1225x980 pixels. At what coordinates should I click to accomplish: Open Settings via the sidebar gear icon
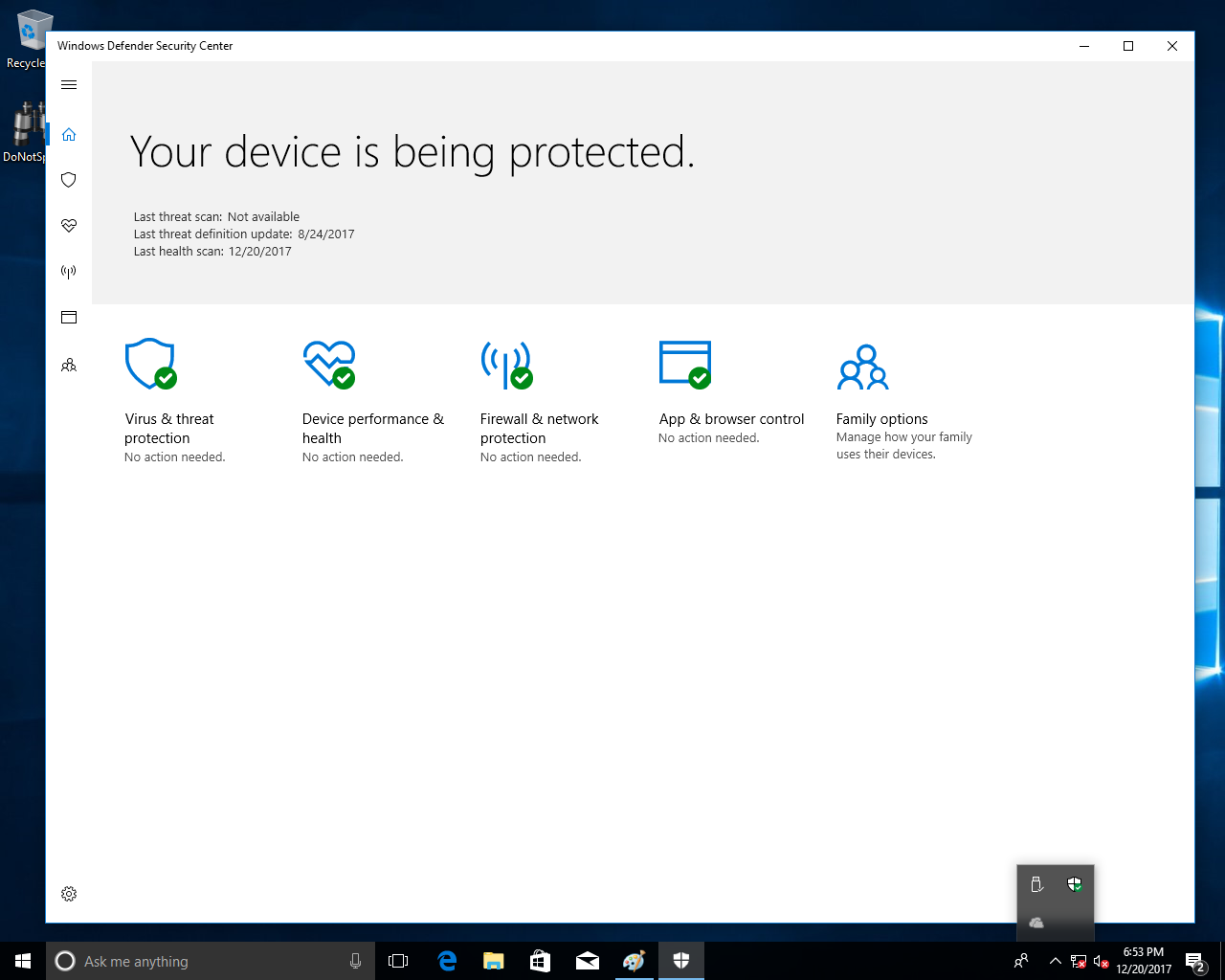pos(69,894)
